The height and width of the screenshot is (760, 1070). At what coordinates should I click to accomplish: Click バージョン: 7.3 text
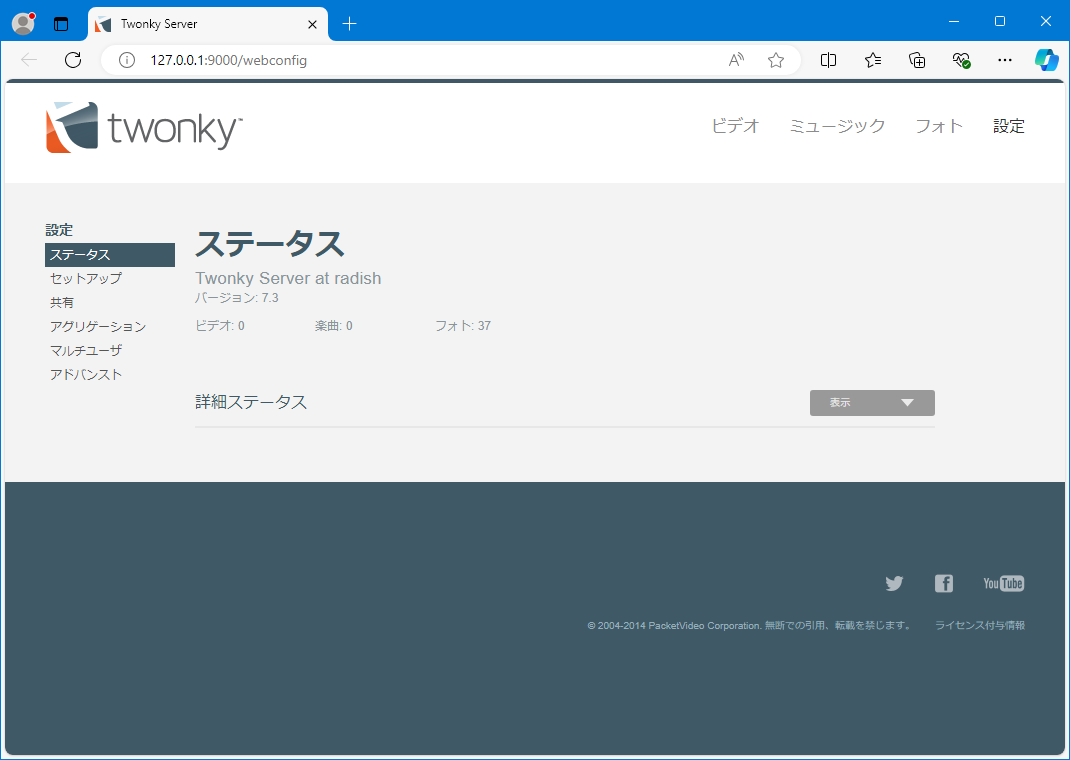[x=237, y=297]
